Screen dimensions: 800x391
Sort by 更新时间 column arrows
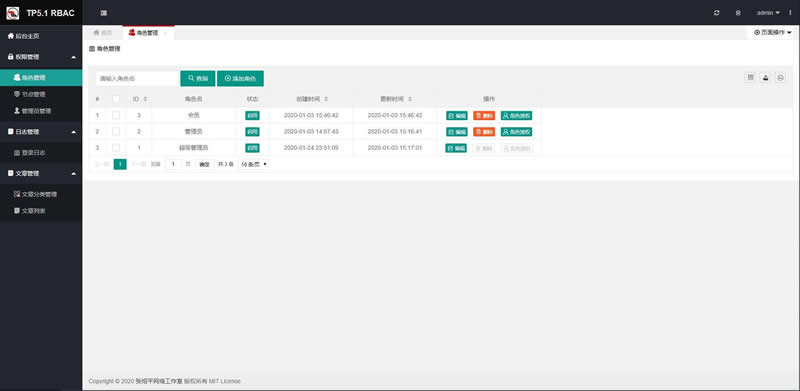click(x=410, y=99)
